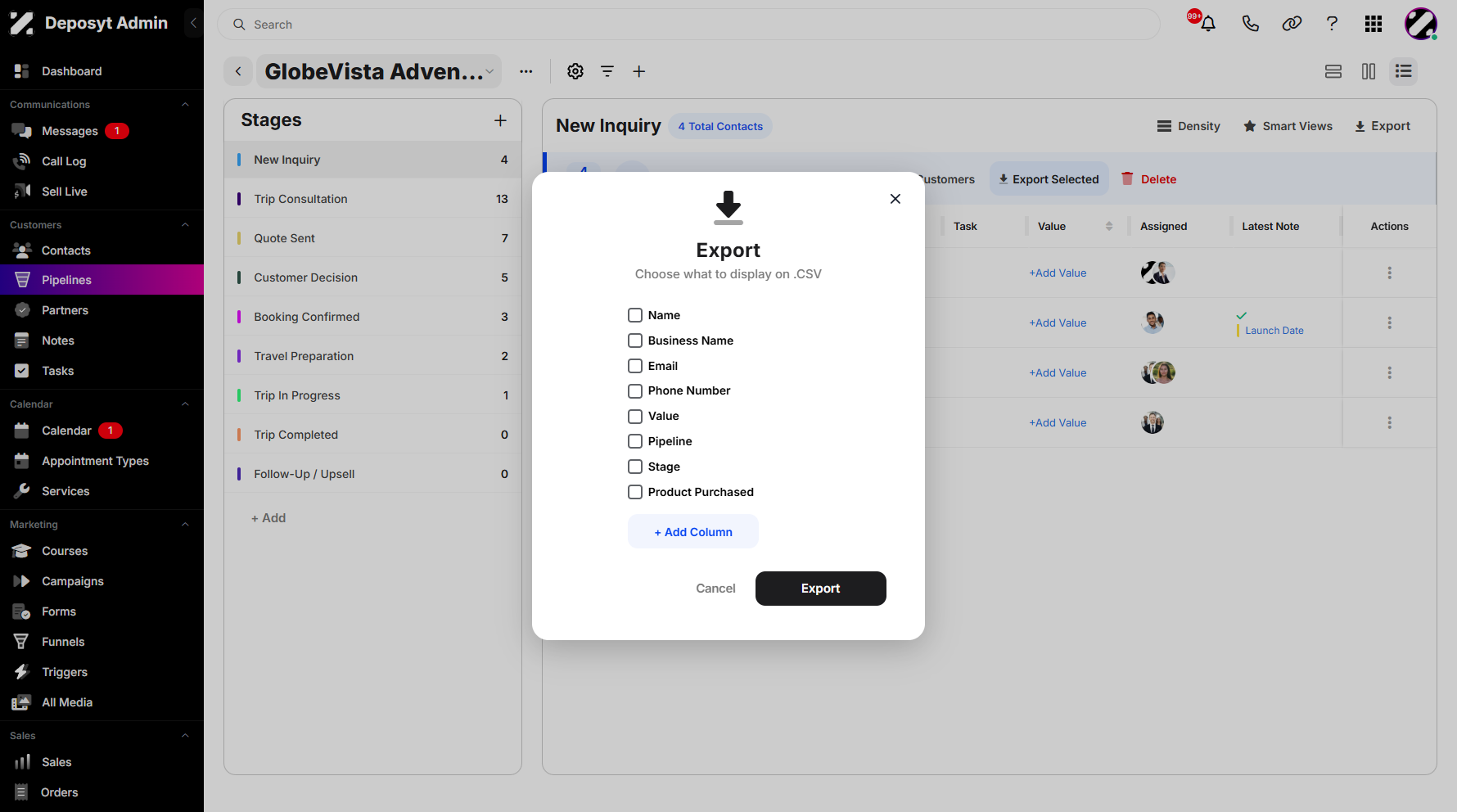1457x812 pixels.
Task: Open the user profile avatar
Action: point(1421,24)
